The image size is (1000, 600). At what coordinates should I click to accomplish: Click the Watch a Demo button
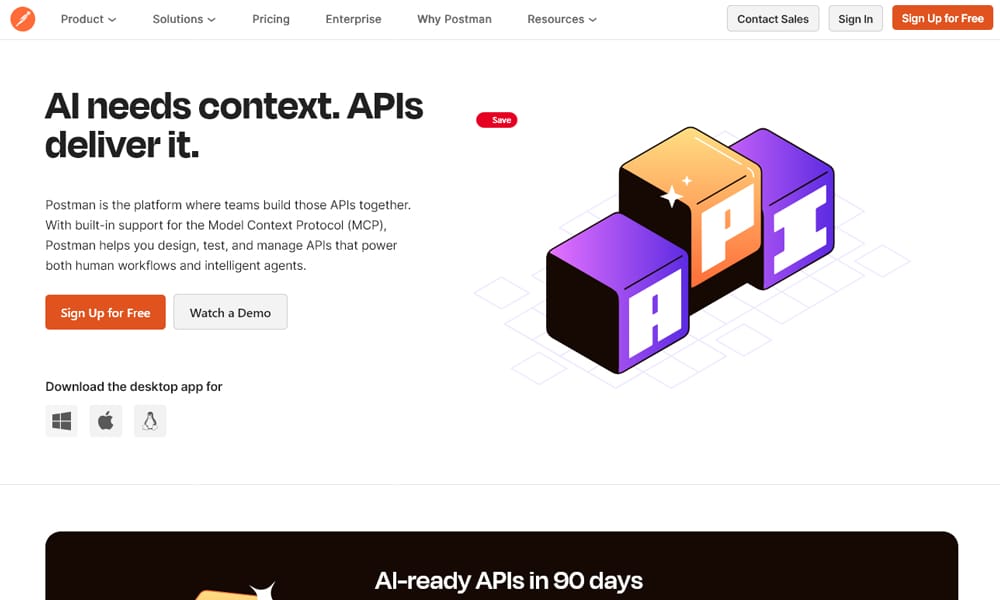tap(230, 312)
